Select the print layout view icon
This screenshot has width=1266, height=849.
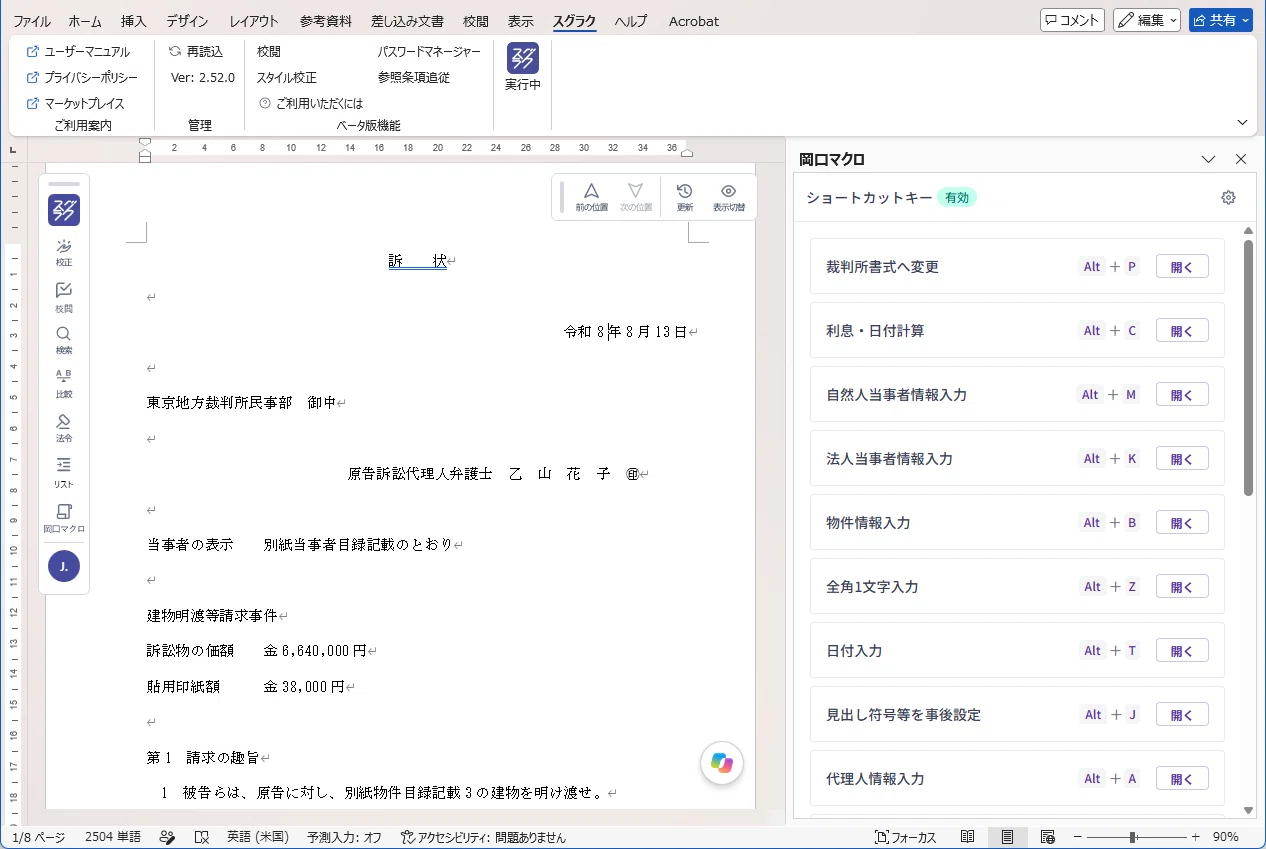(1007, 837)
